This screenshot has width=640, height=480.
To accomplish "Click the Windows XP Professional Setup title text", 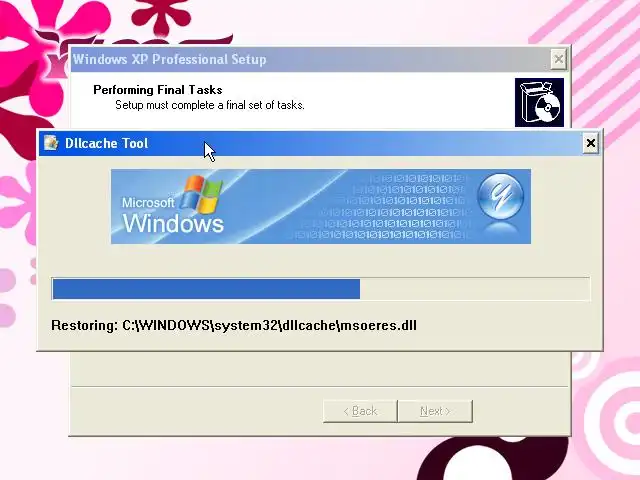I will (x=170, y=60).
